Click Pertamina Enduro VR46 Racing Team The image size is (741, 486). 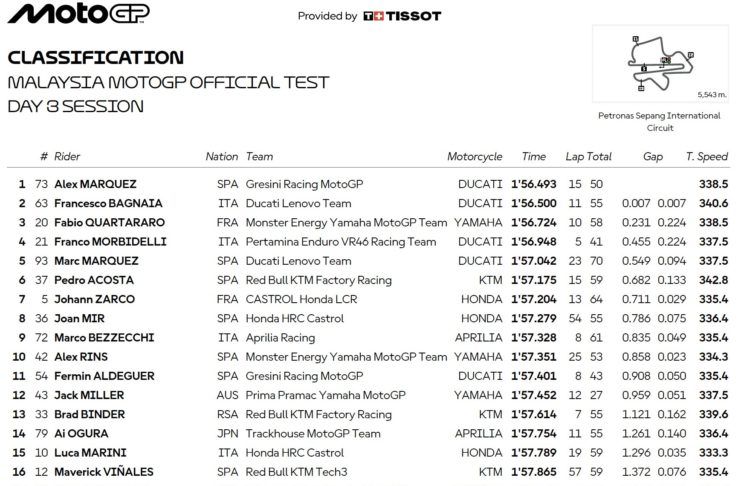(340, 242)
